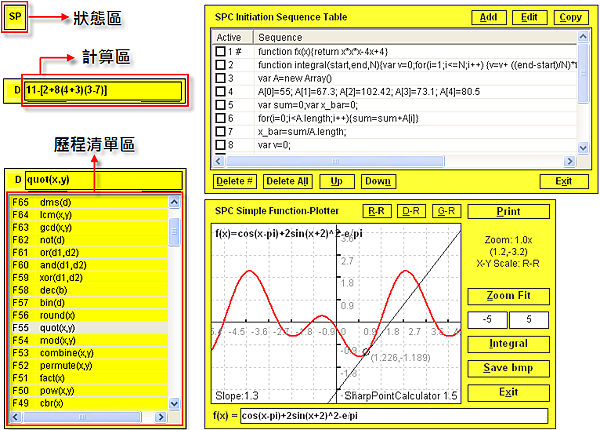Exit the Function-Plotter

tap(509, 393)
